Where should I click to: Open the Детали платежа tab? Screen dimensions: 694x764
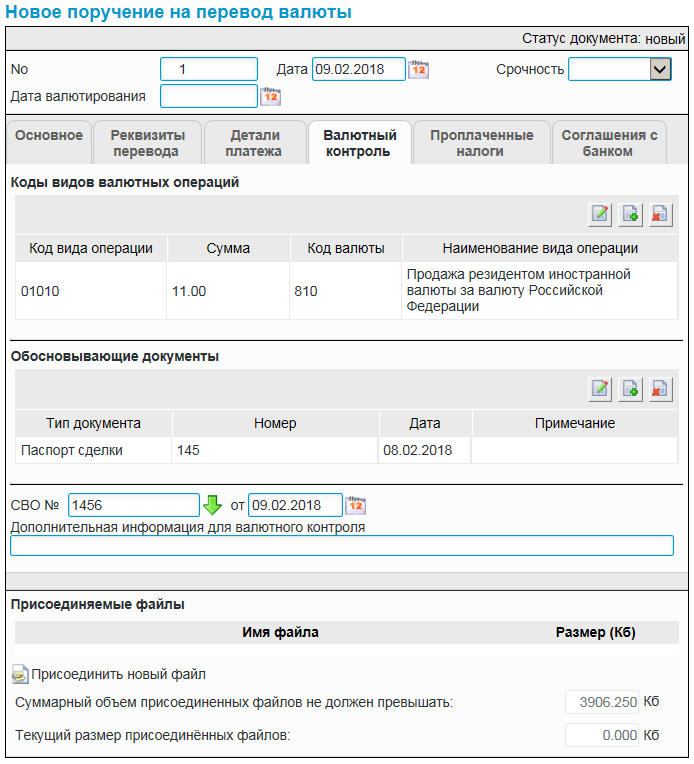point(254,143)
